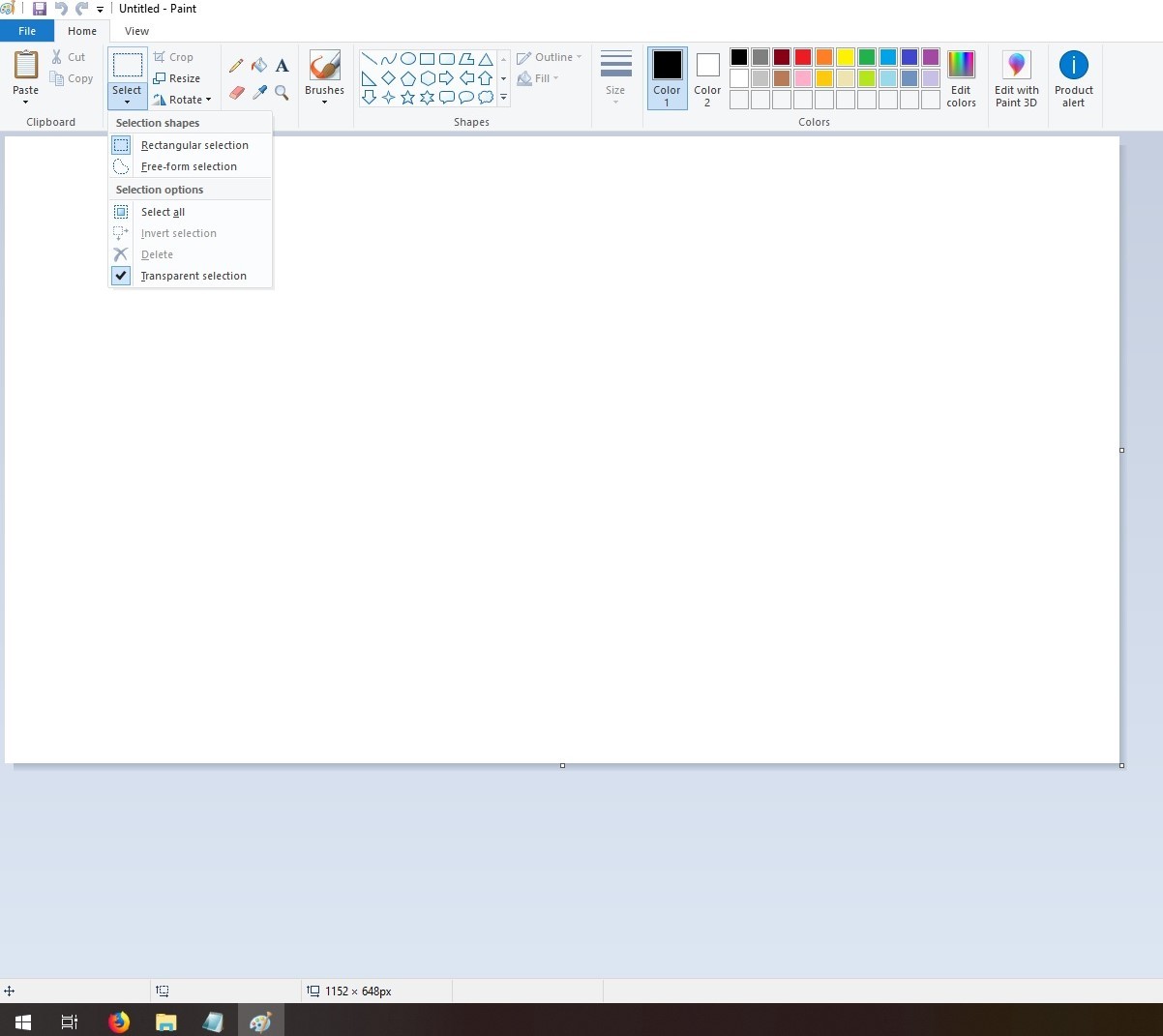Screen dimensions: 1163x1036
Task: Select the Pencil tool
Action: click(236, 66)
